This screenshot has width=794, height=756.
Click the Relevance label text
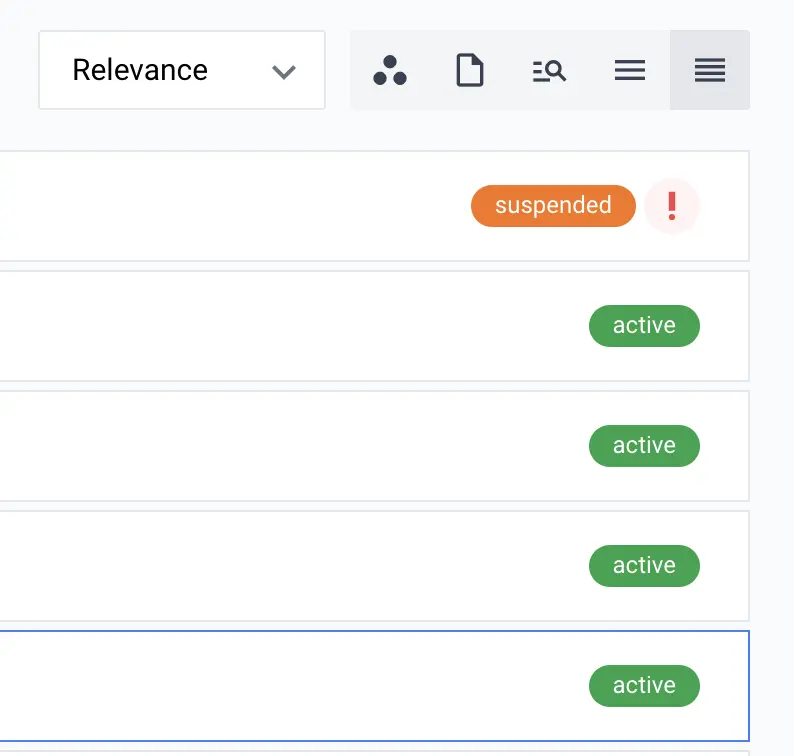coord(140,70)
